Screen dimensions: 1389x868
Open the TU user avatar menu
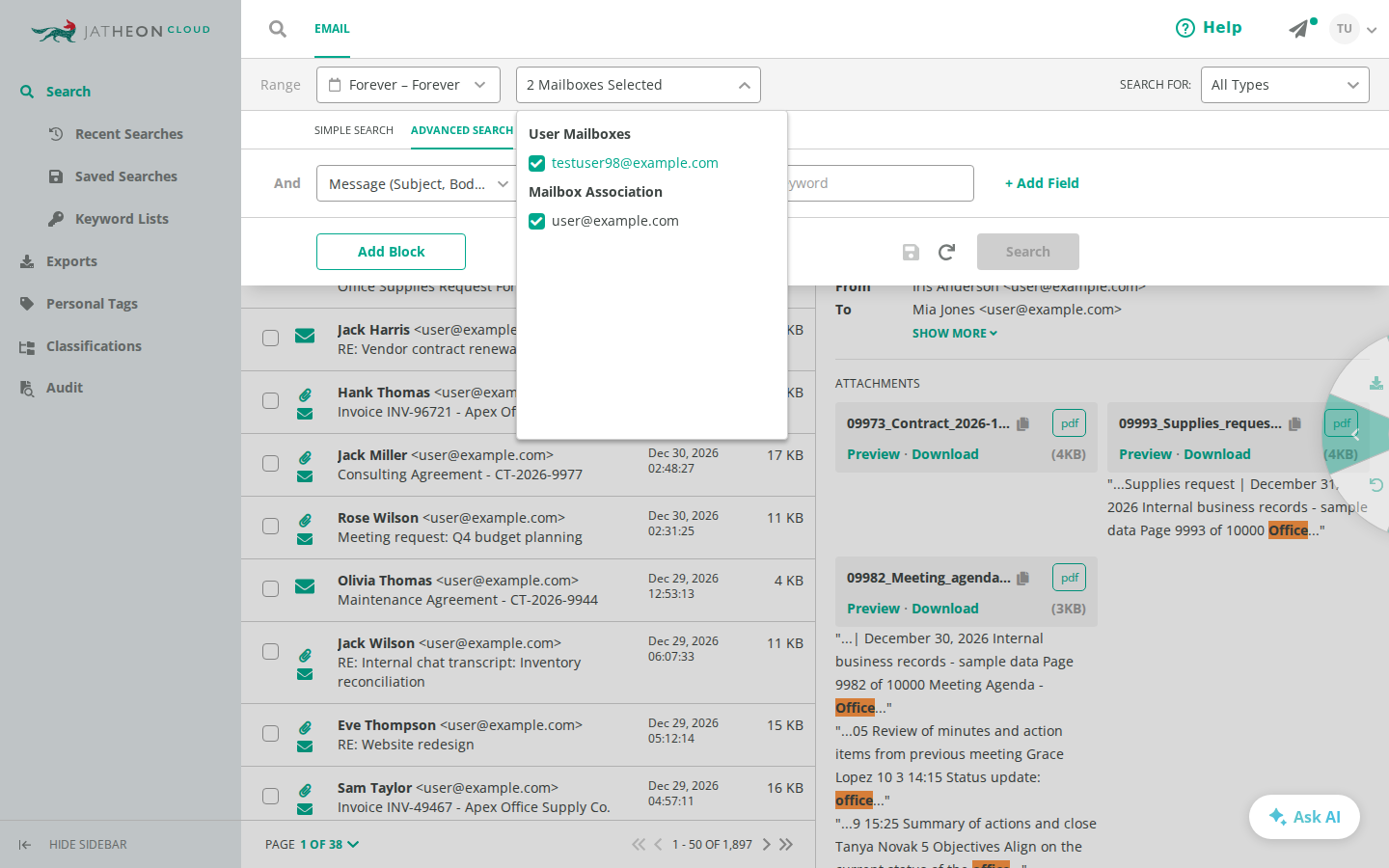coord(1345,29)
